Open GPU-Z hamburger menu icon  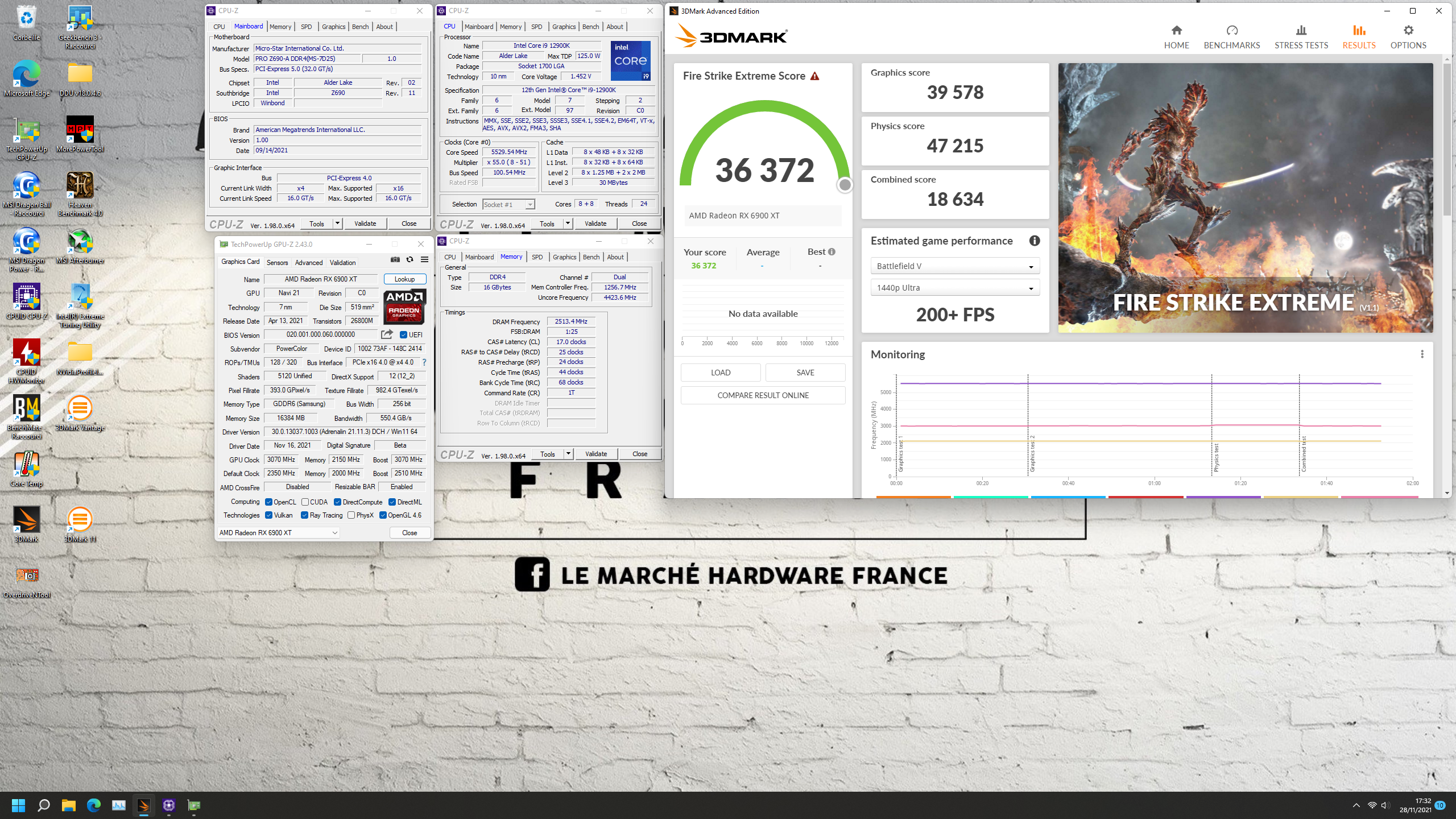pyautogui.click(x=424, y=259)
